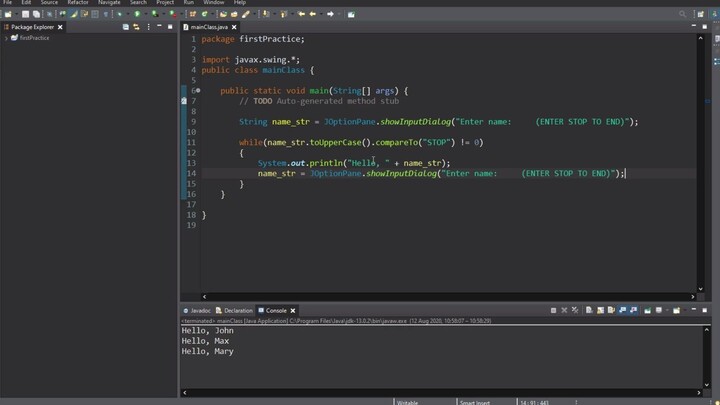Click the Save icon in toolbar

tap(25, 14)
